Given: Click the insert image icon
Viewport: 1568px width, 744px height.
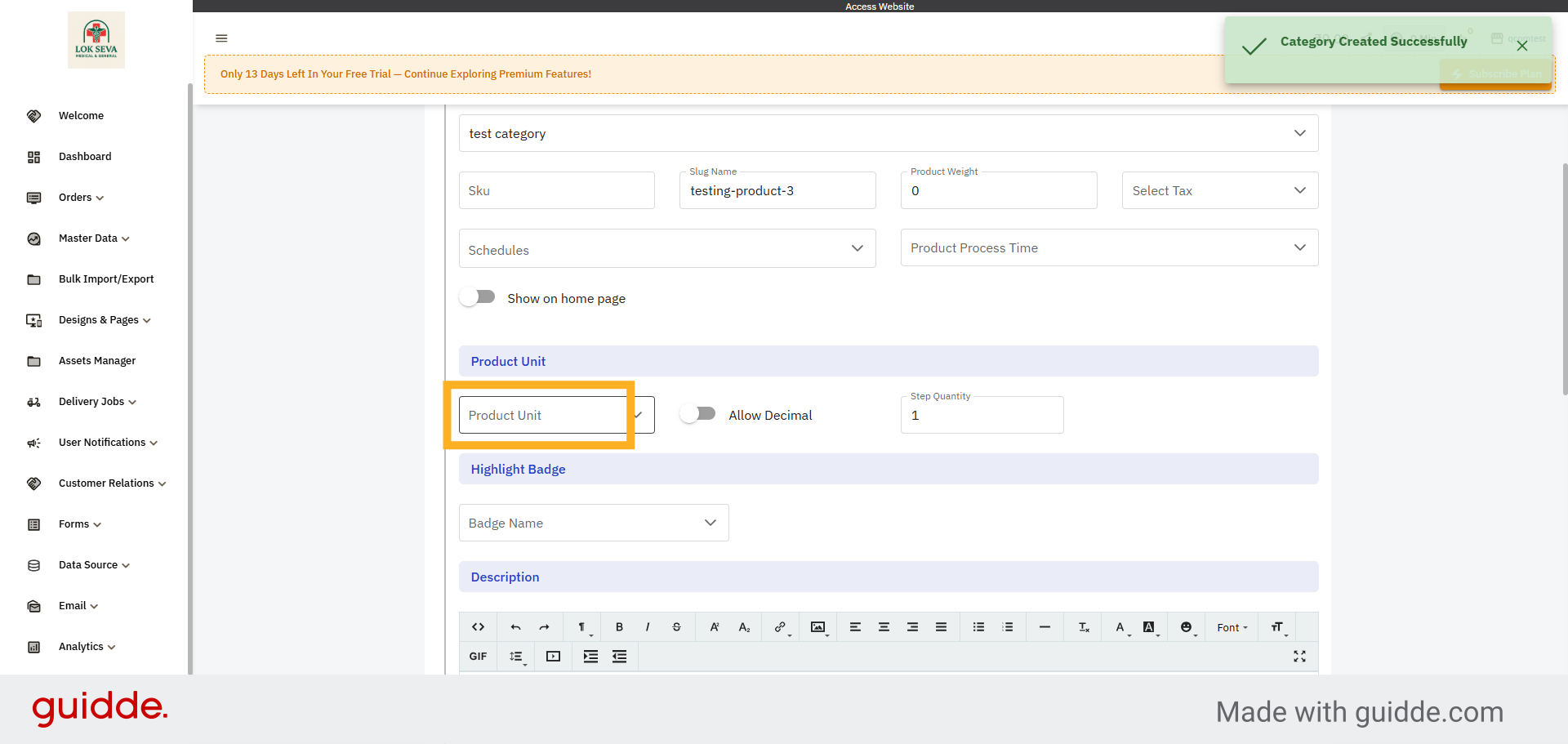Looking at the screenshot, I should tap(817, 627).
